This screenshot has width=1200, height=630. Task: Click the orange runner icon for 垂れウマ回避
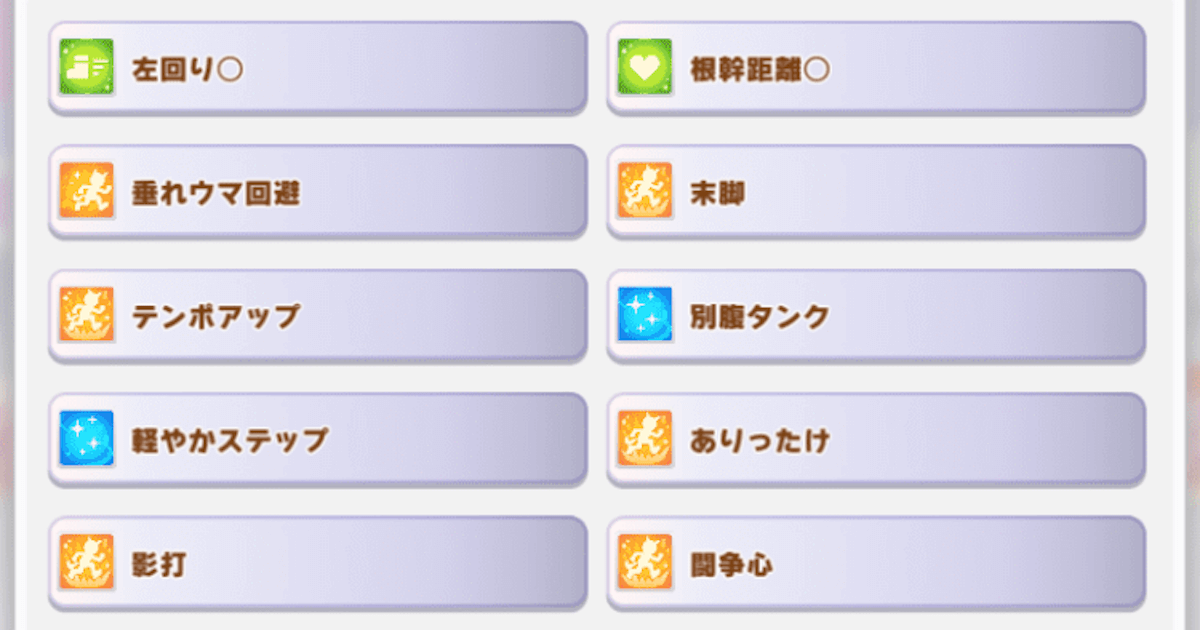pos(86,191)
